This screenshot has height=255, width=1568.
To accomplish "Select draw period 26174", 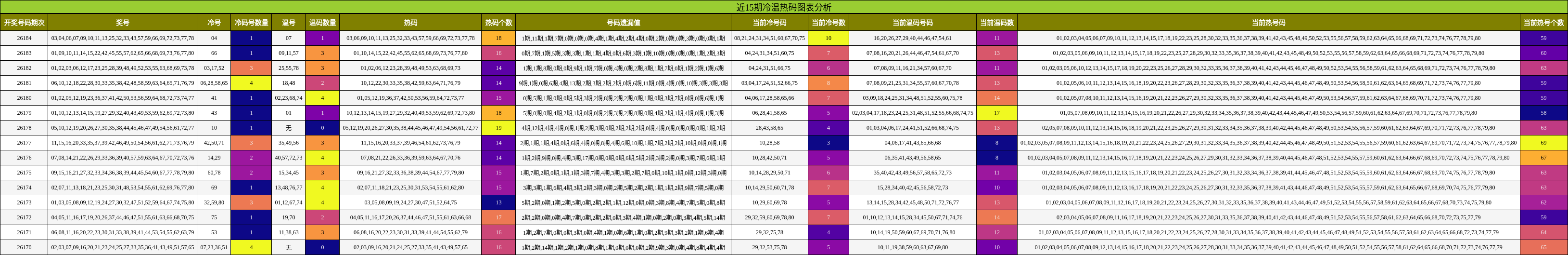I will [25, 188].
